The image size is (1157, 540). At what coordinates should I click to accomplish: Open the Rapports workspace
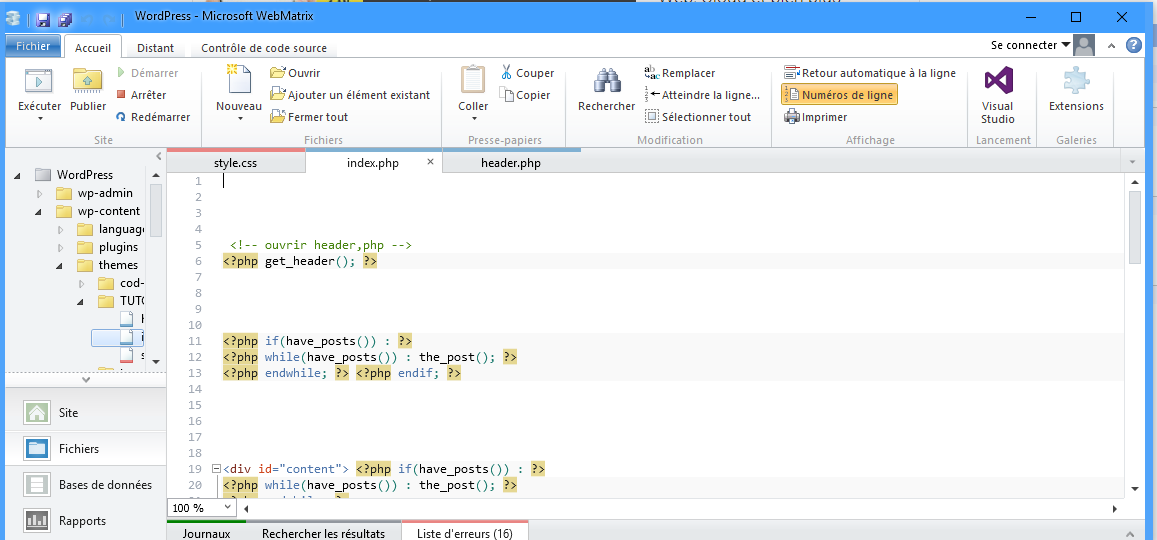click(x=86, y=521)
